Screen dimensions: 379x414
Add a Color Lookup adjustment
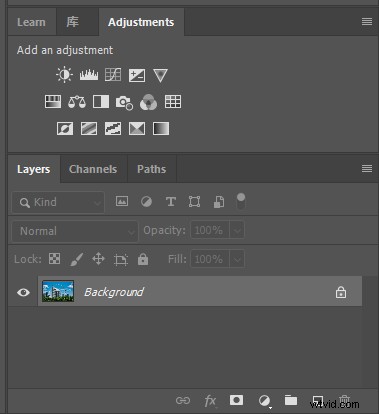pos(173,102)
